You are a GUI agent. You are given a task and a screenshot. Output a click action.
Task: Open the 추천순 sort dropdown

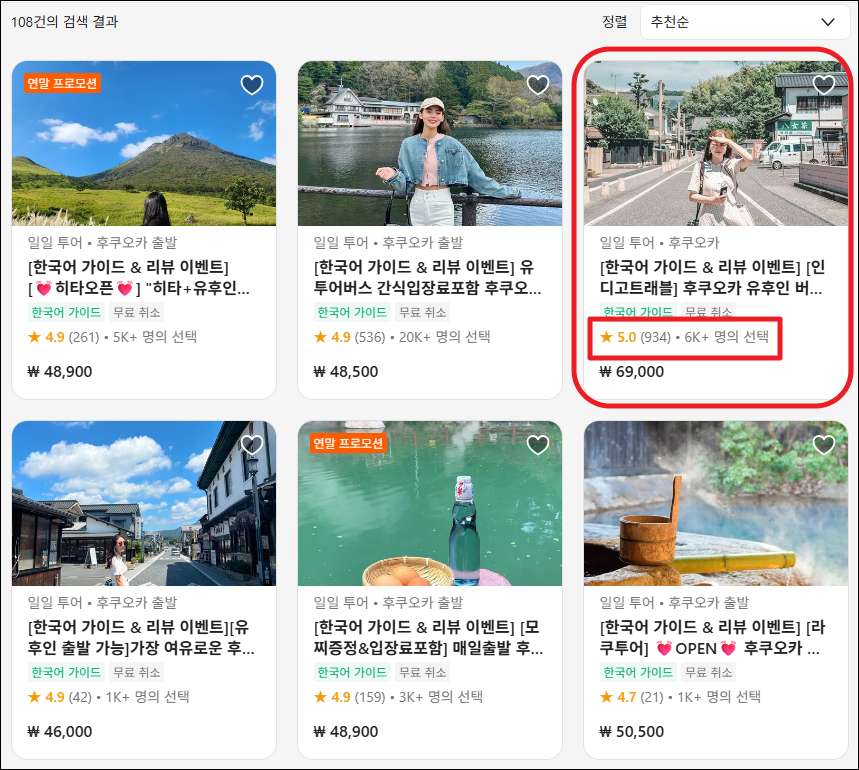point(743,22)
